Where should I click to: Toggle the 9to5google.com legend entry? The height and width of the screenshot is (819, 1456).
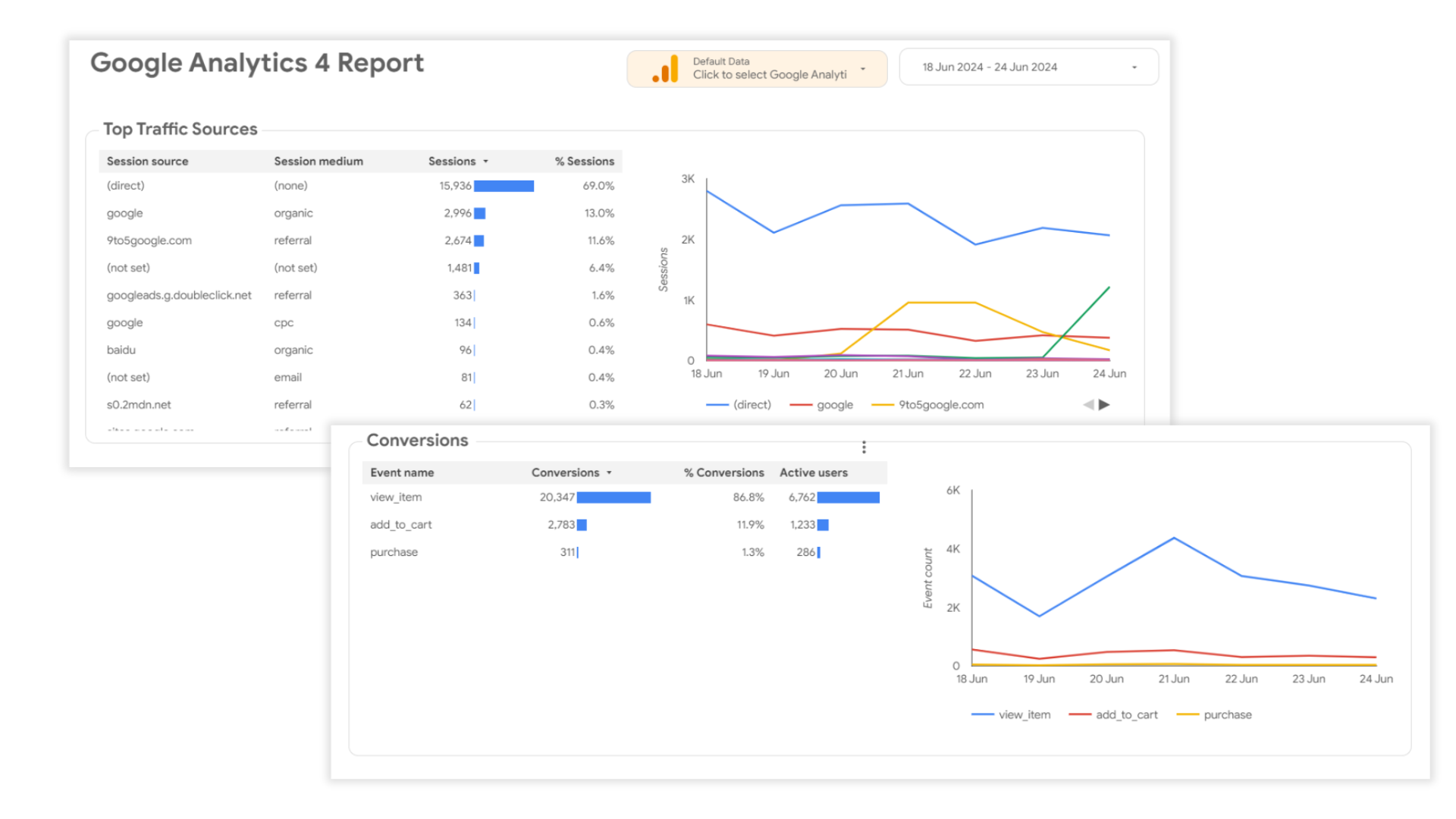coord(928,405)
